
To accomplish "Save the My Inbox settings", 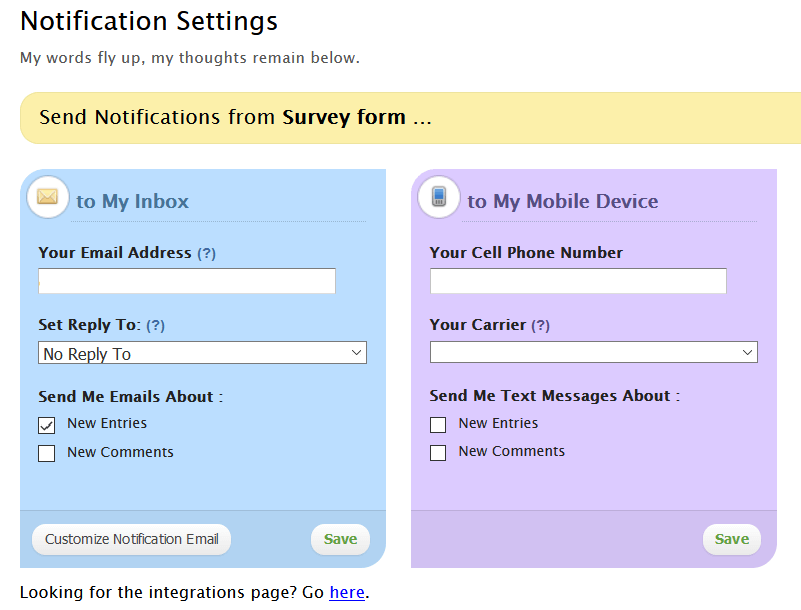I will tap(340, 539).
